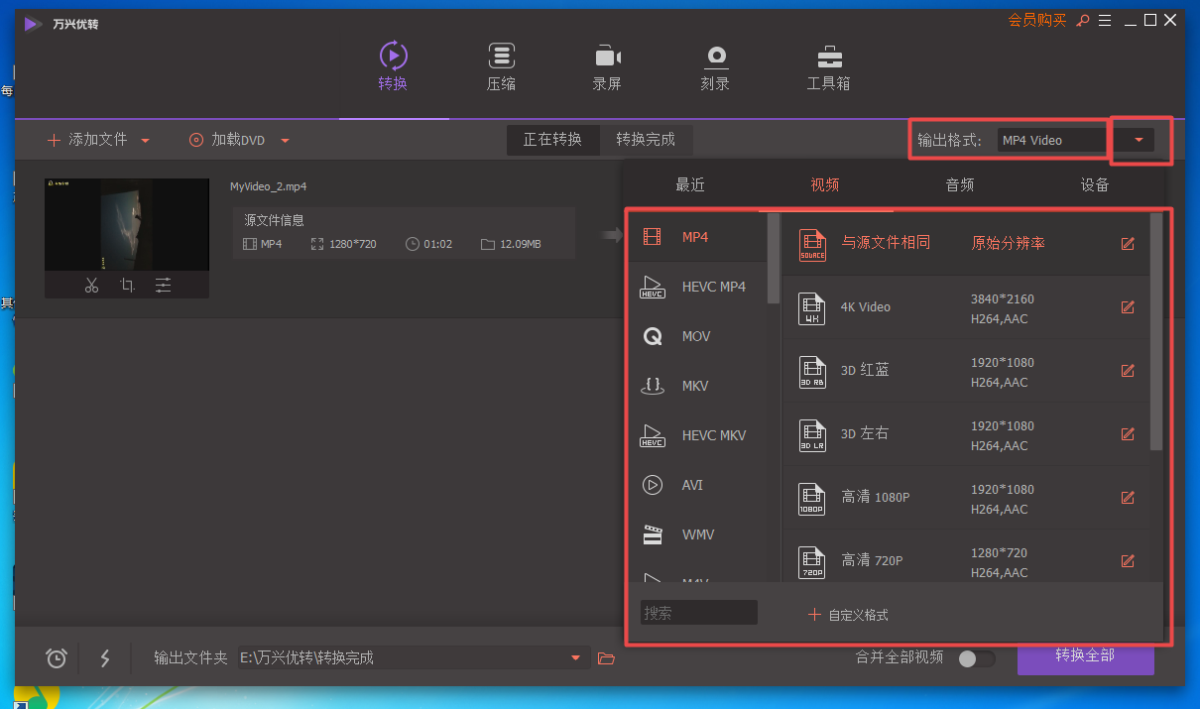Viewport: 1200px width, 709px height.
Task: Click the 转换全部 button
Action: pyautogui.click(x=1085, y=656)
